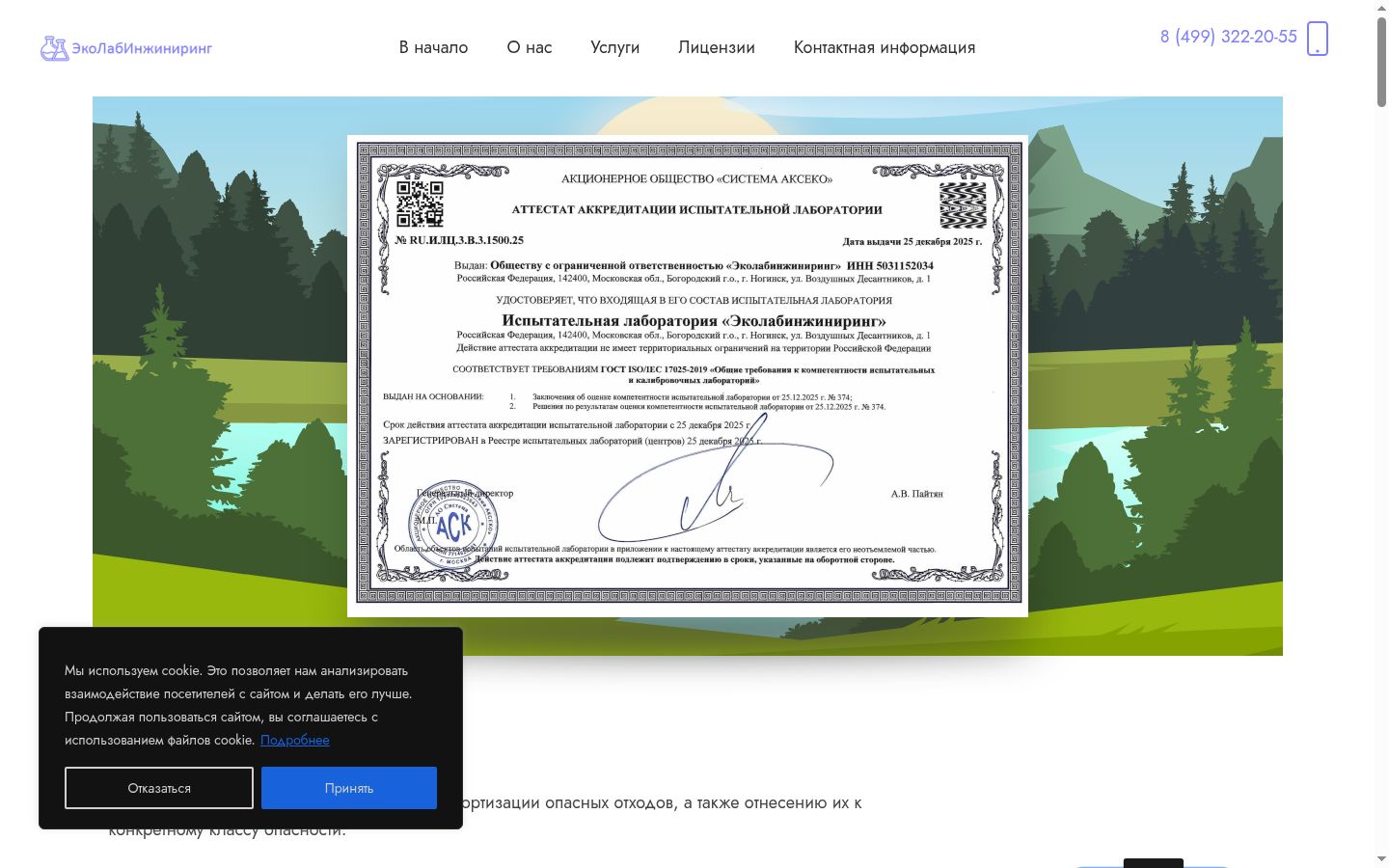This screenshot has width=1389, height=868.
Task: Open Контактная информация menu item
Action: click(x=885, y=47)
